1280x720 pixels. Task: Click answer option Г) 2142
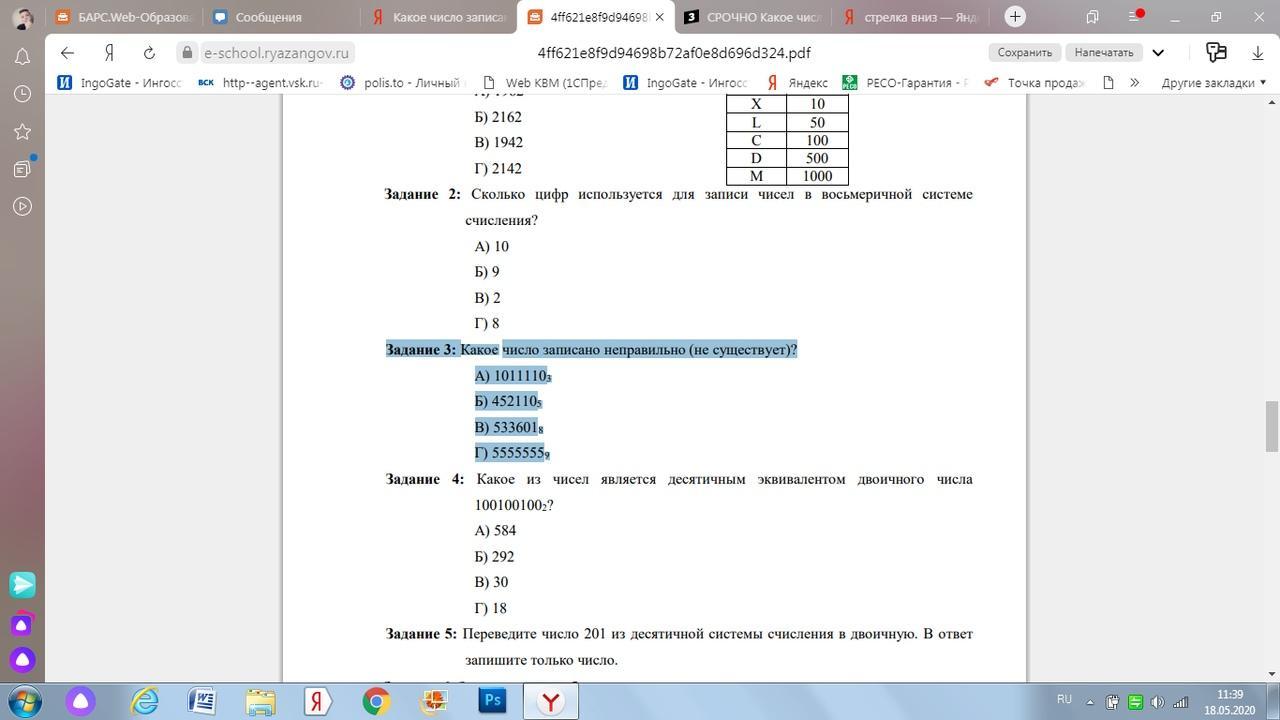498,169
